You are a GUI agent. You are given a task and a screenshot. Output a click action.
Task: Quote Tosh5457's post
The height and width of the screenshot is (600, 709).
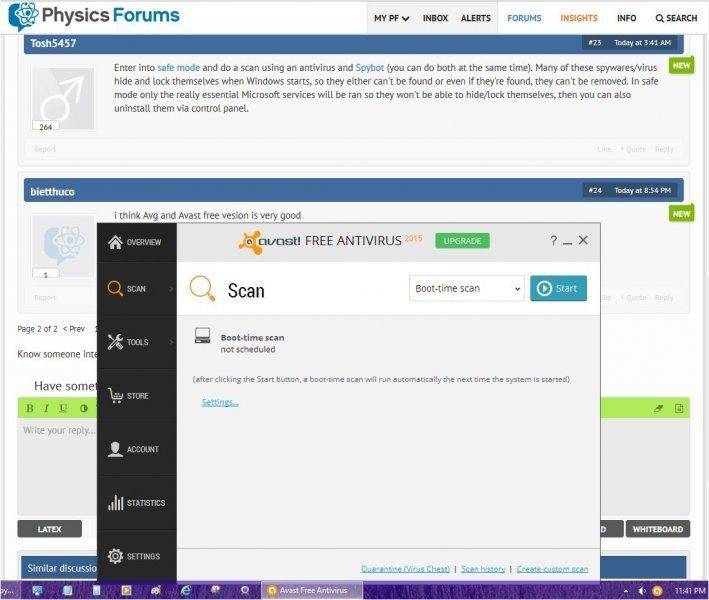[x=633, y=149]
